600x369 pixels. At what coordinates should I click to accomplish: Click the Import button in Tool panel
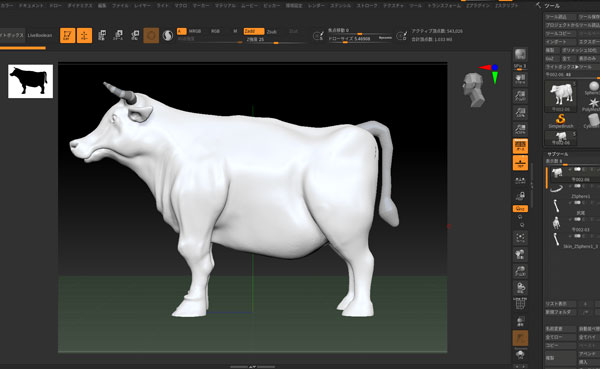(560, 42)
